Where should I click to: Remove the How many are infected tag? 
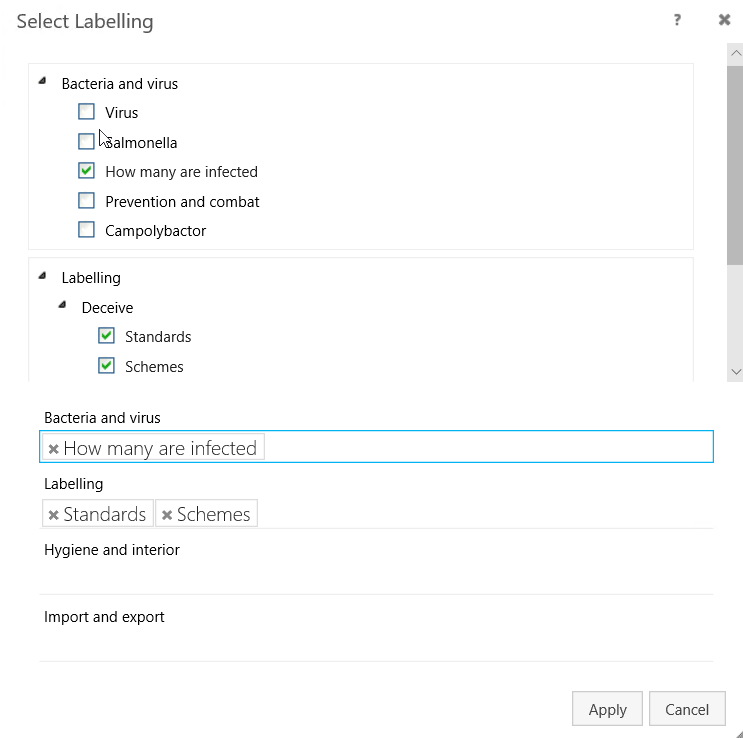[x=53, y=449]
